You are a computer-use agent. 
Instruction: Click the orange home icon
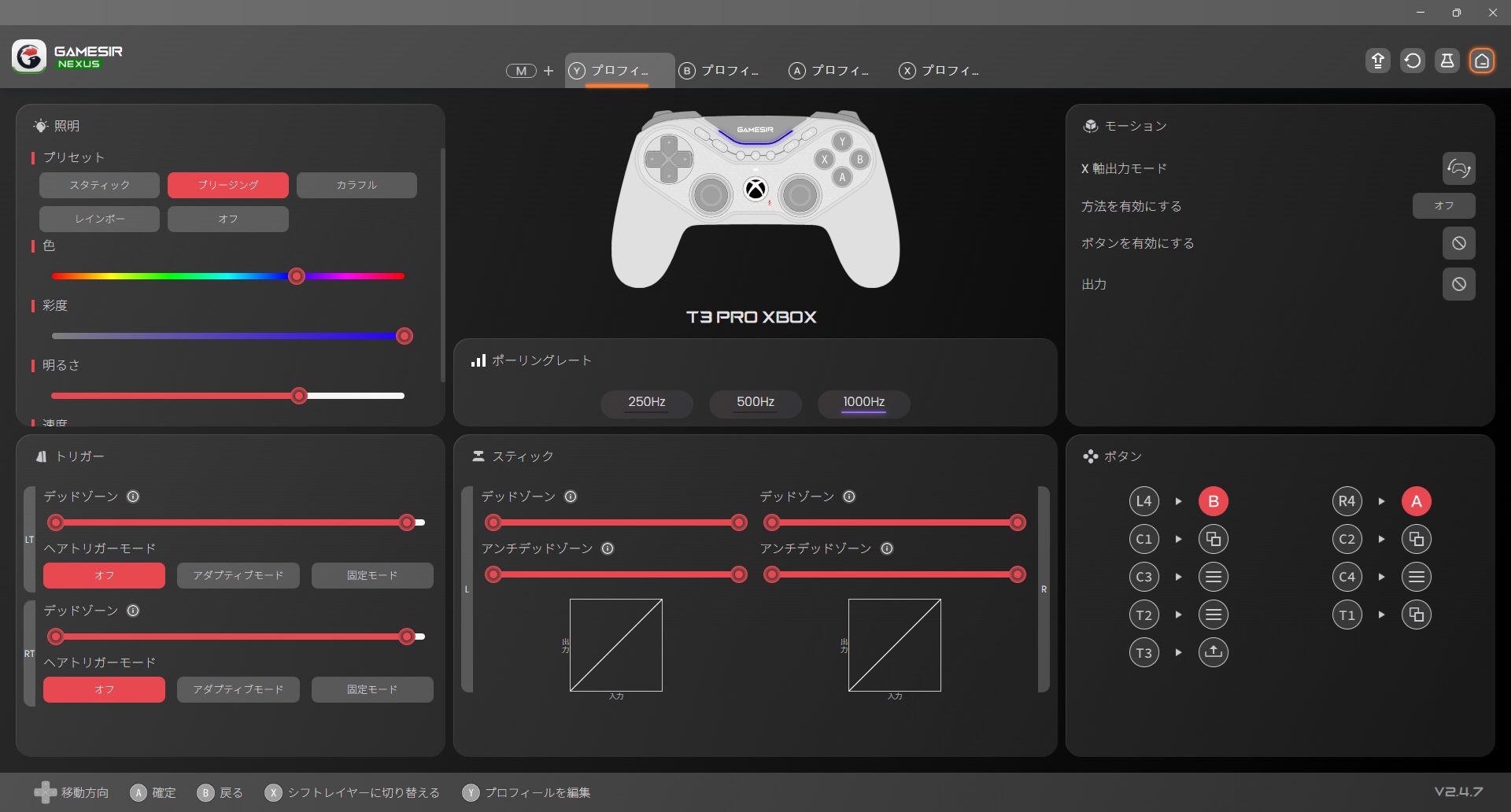1482,61
